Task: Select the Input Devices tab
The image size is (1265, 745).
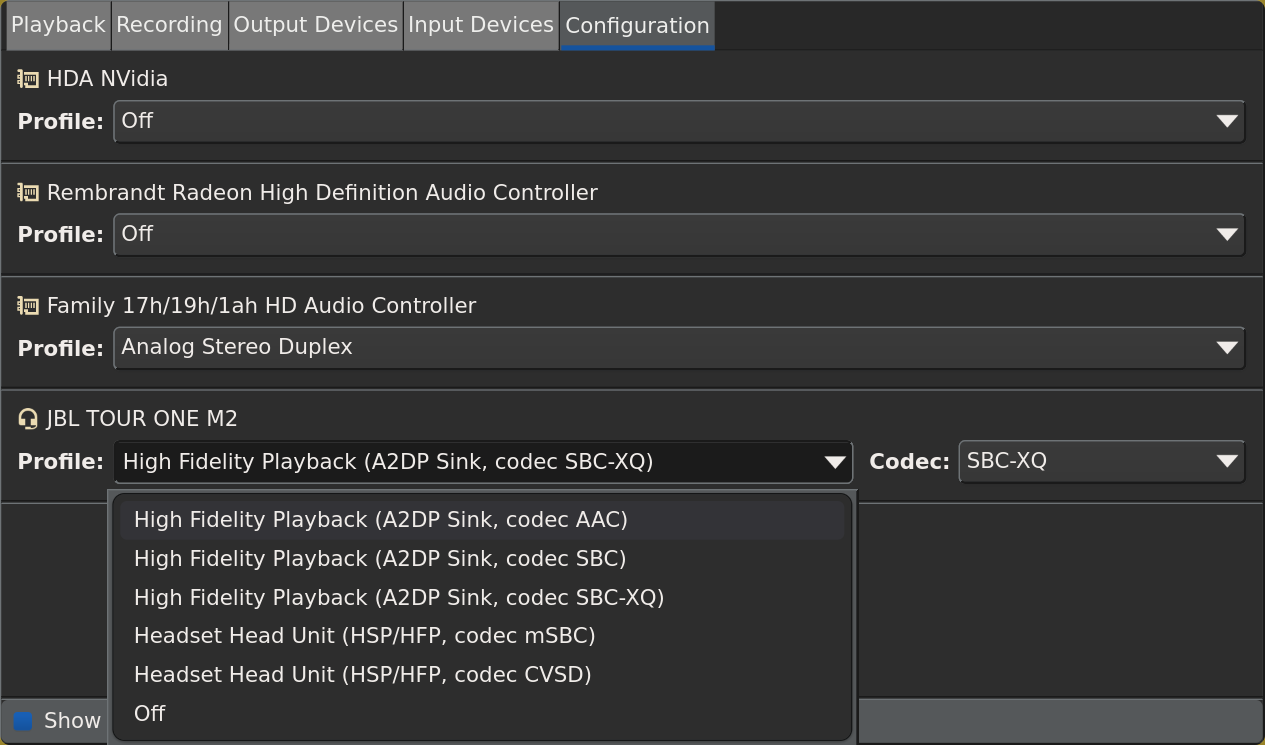Action: point(481,25)
